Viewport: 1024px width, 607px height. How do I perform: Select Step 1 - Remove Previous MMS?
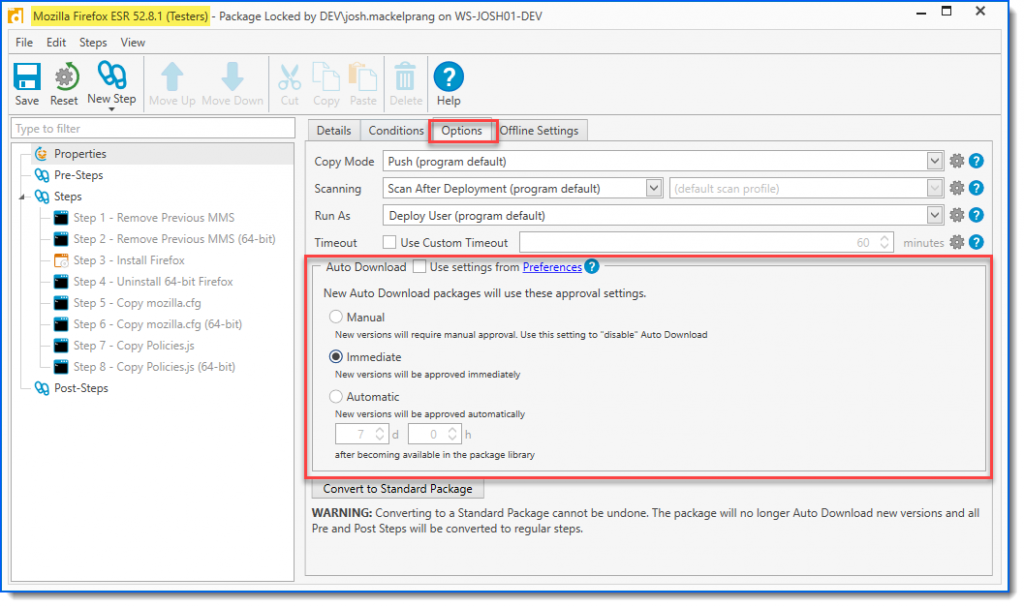pos(153,218)
